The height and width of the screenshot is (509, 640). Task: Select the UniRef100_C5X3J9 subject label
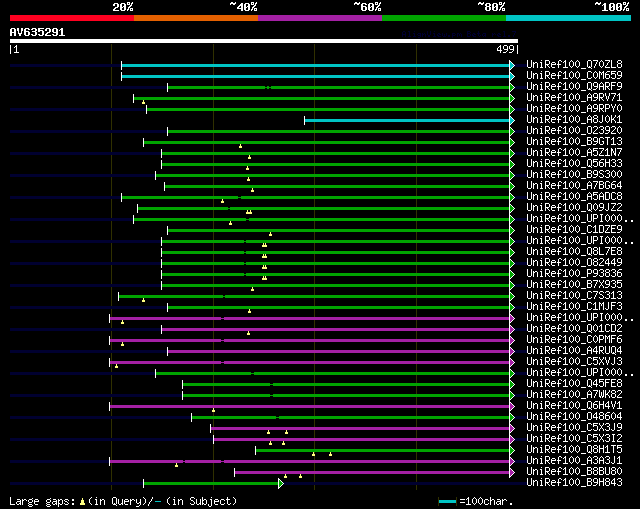click(574, 428)
